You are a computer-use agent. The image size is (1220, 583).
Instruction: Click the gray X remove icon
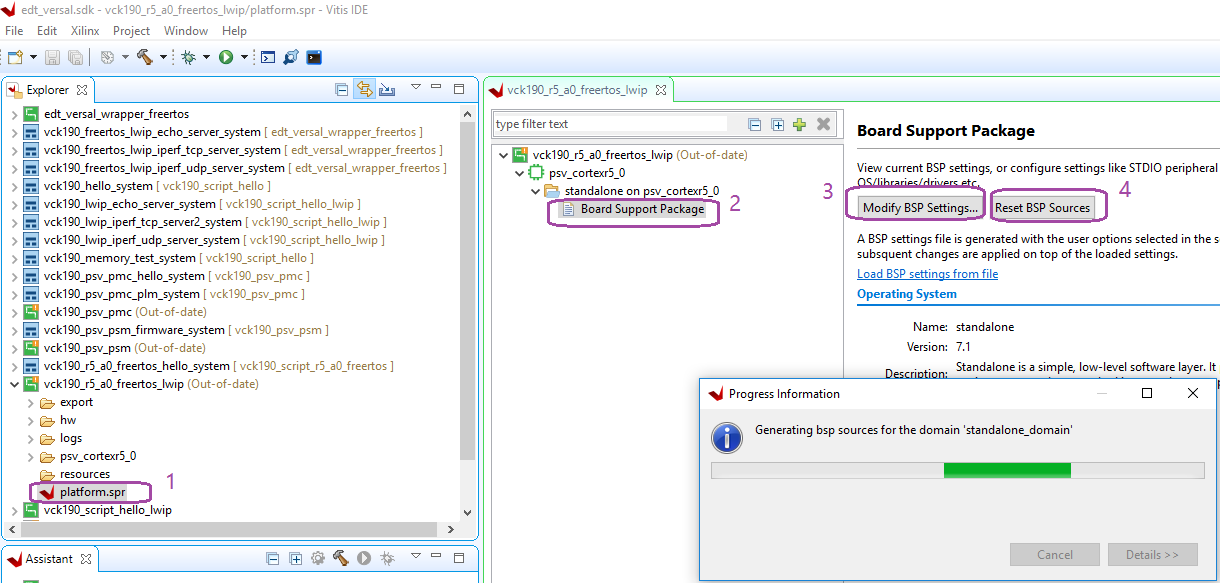coord(824,124)
